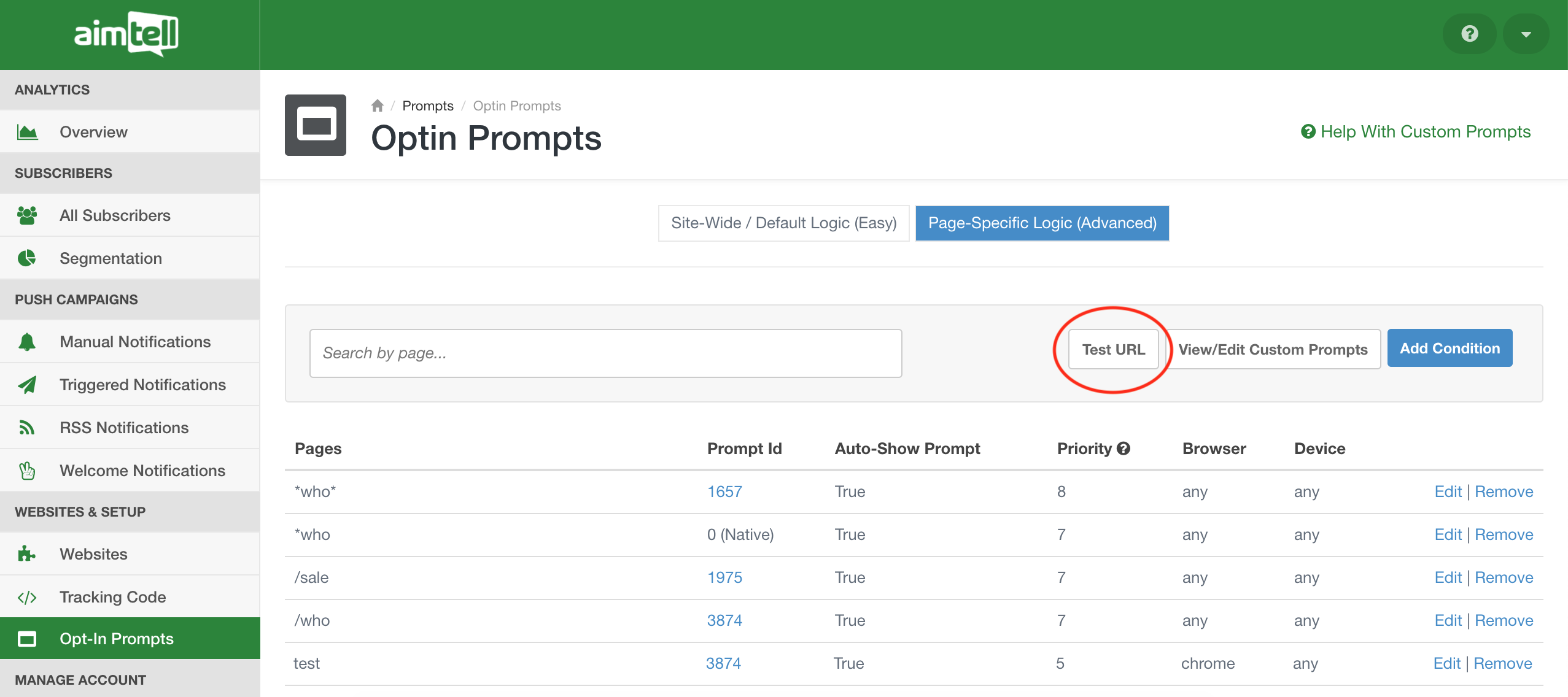Click the Priority help tooltip icon
This screenshot has height=697, width=1568.
(x=1124, y=449)
